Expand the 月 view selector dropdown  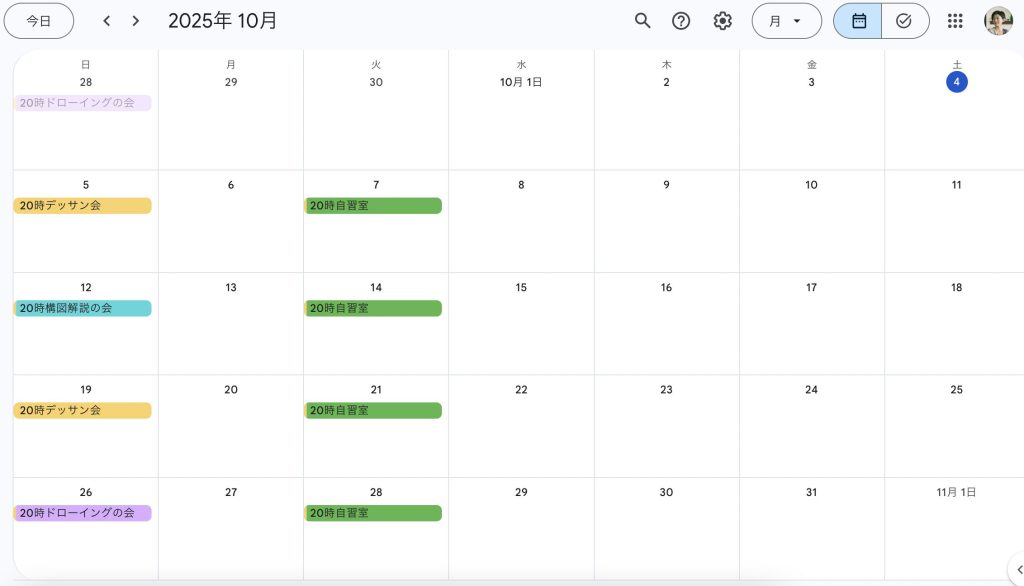pyautogui.click(x=786, y=21)
